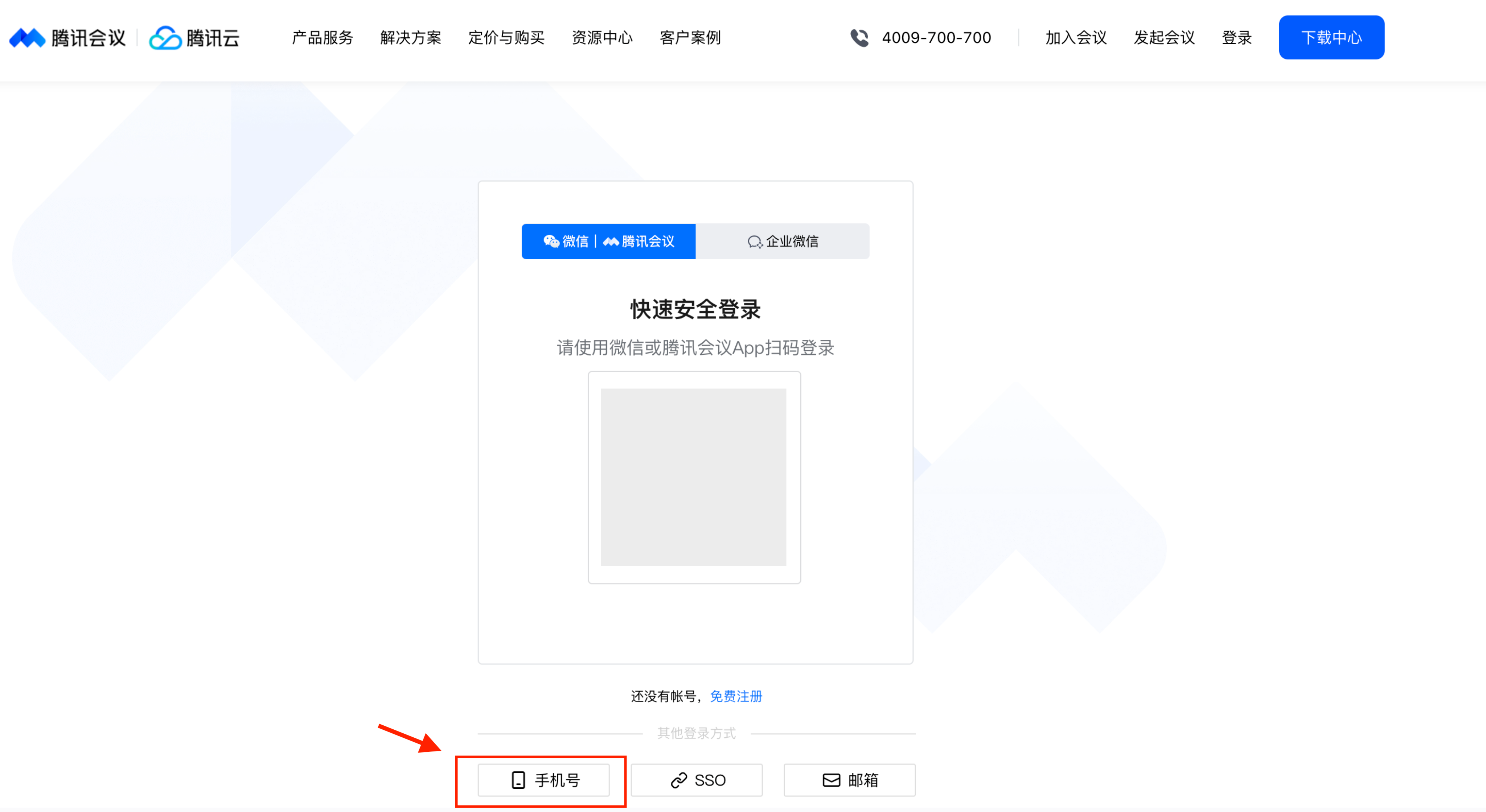Select the 微信 | 腾讯会议 login tab
1486x812 pixels.
(609, 242)
